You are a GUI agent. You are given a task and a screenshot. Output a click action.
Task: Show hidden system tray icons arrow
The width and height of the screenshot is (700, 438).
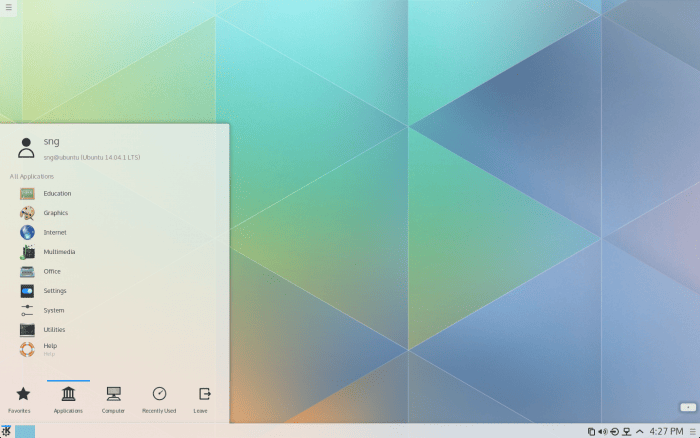click(x=638, y=431)
